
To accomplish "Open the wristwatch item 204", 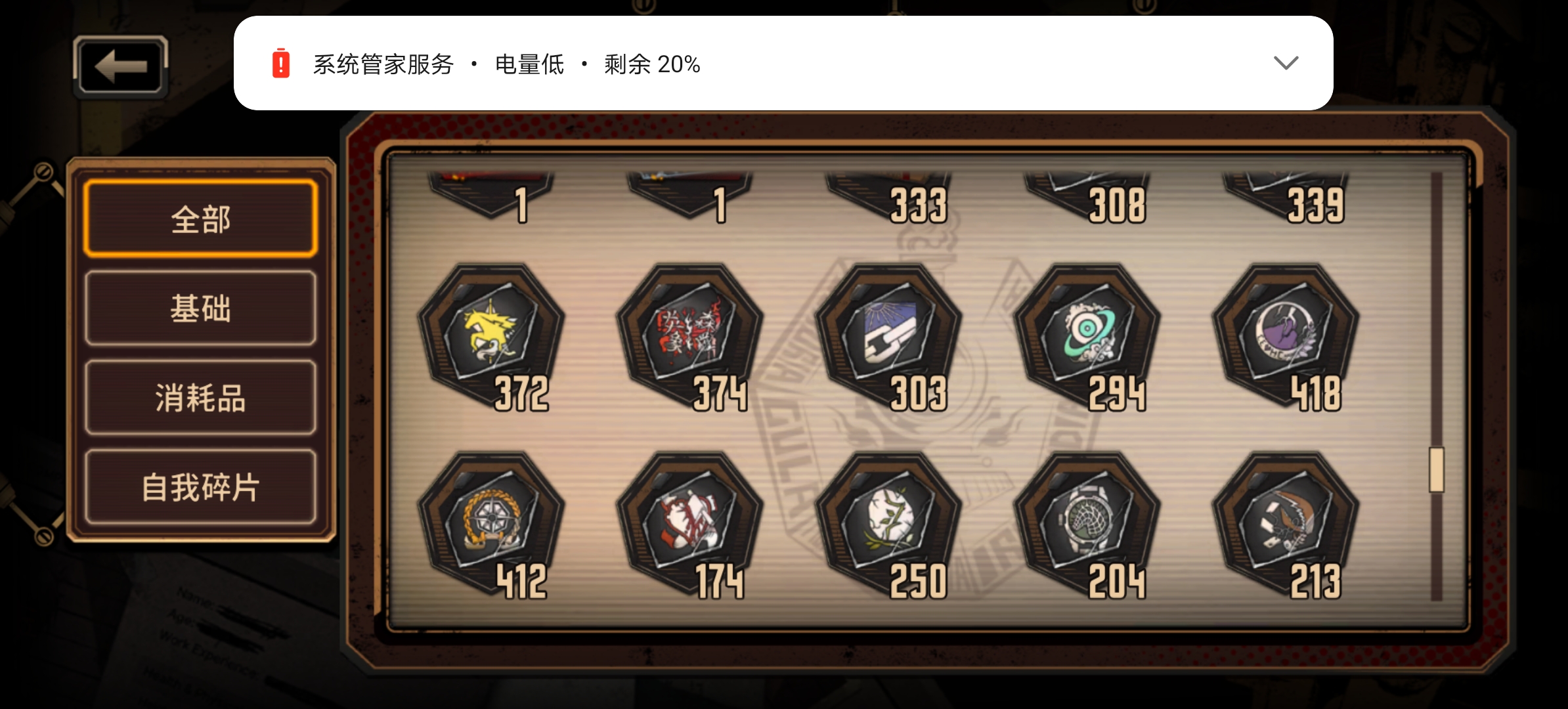I will coord(1087,523).
